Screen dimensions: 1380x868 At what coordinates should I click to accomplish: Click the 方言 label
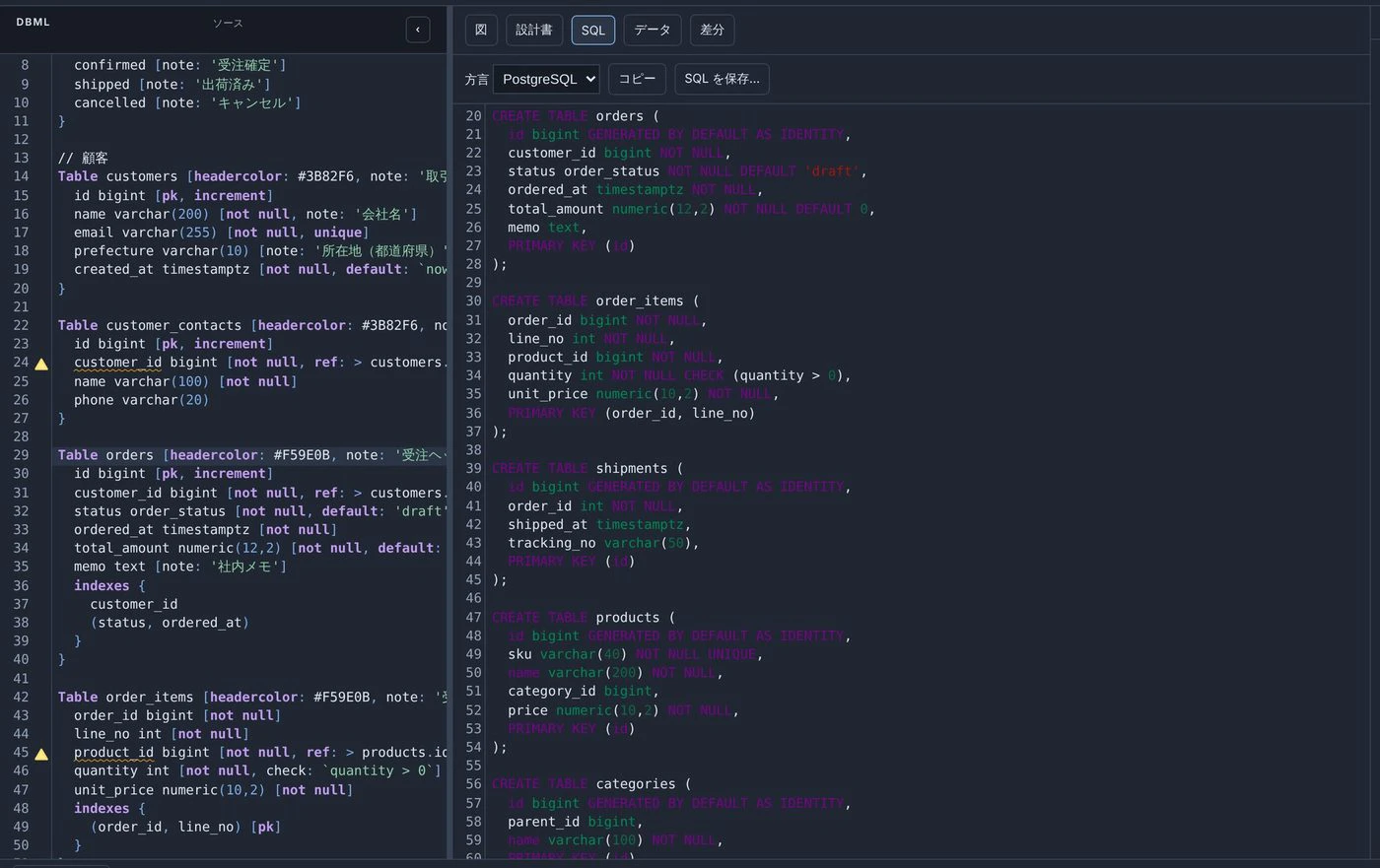coord(476,79)
